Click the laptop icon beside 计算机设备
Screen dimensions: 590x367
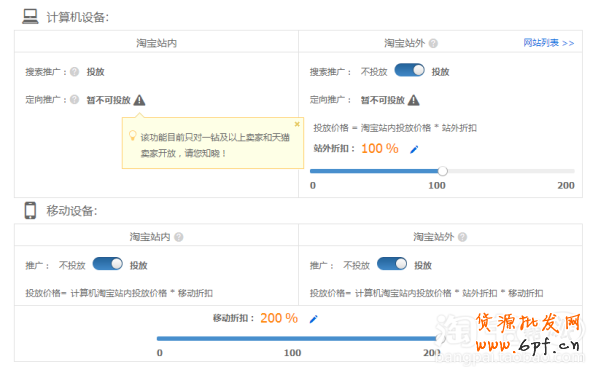pyautogui.click(x=30, y=17)
